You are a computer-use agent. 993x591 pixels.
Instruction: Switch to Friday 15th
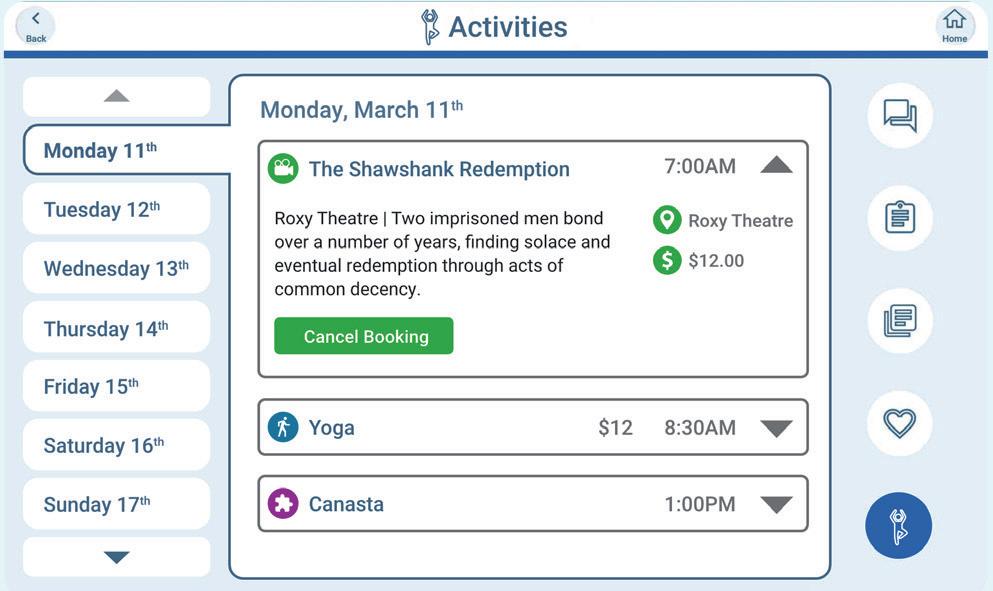(x=116, y=386)
